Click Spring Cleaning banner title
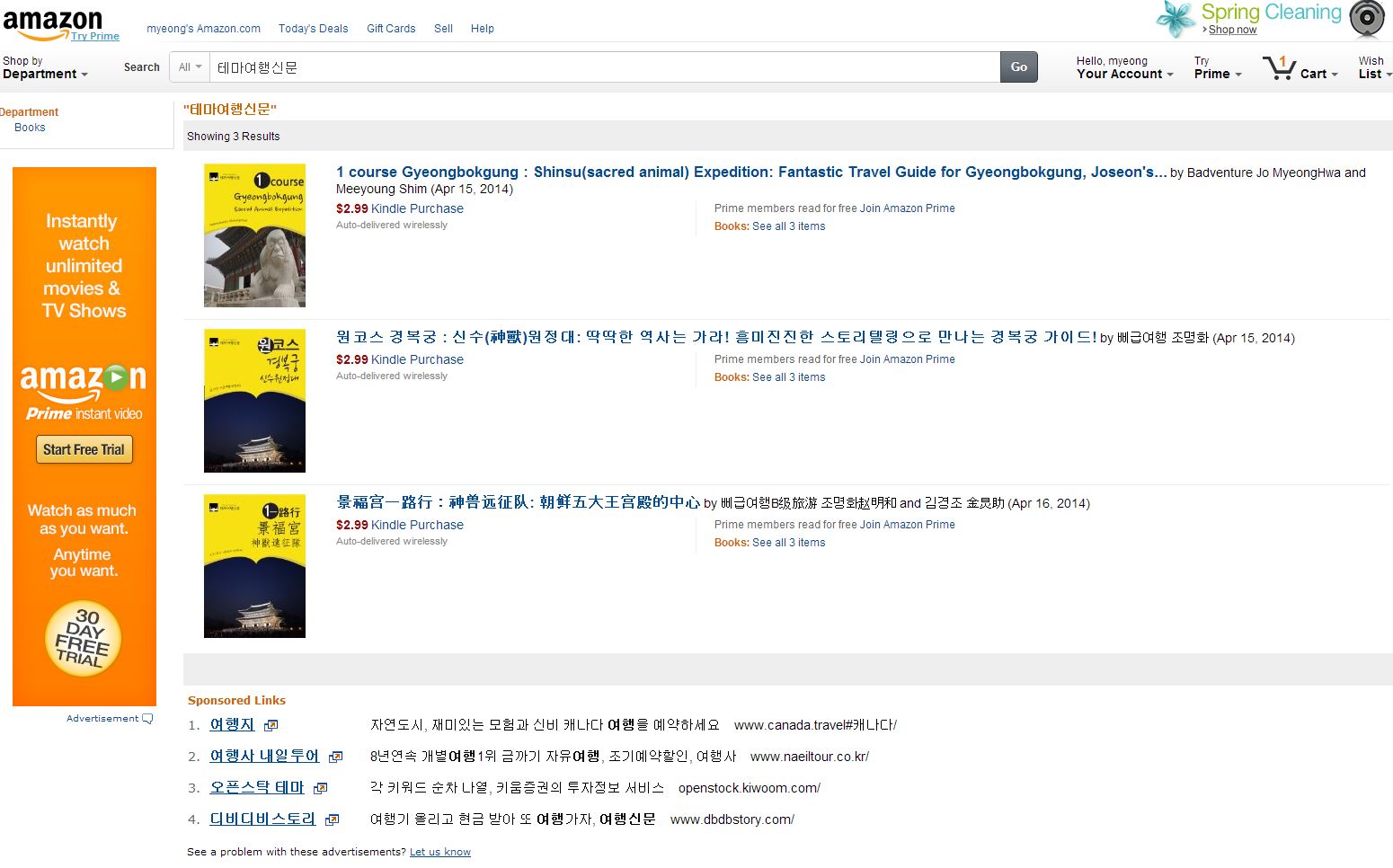 coord(1271,13)
